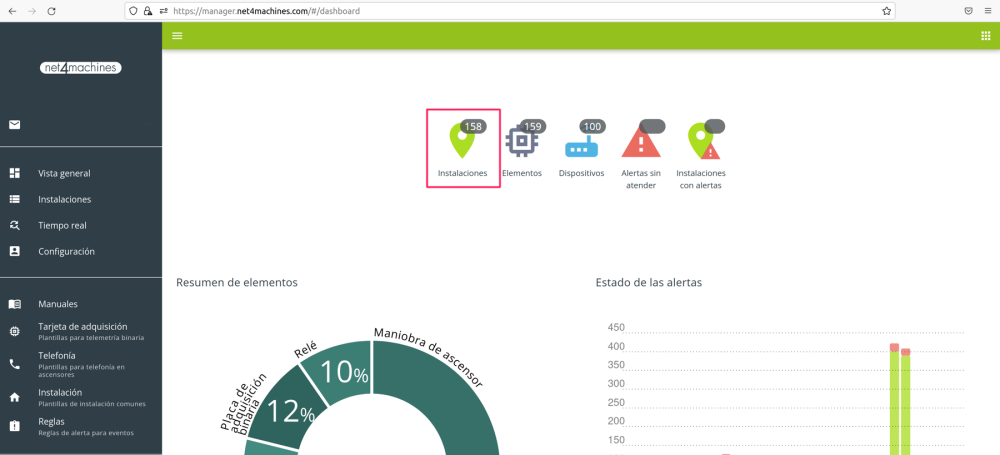Click the Alertas sin atender warning triangle

pyautogui.click(x=641, y=141)
